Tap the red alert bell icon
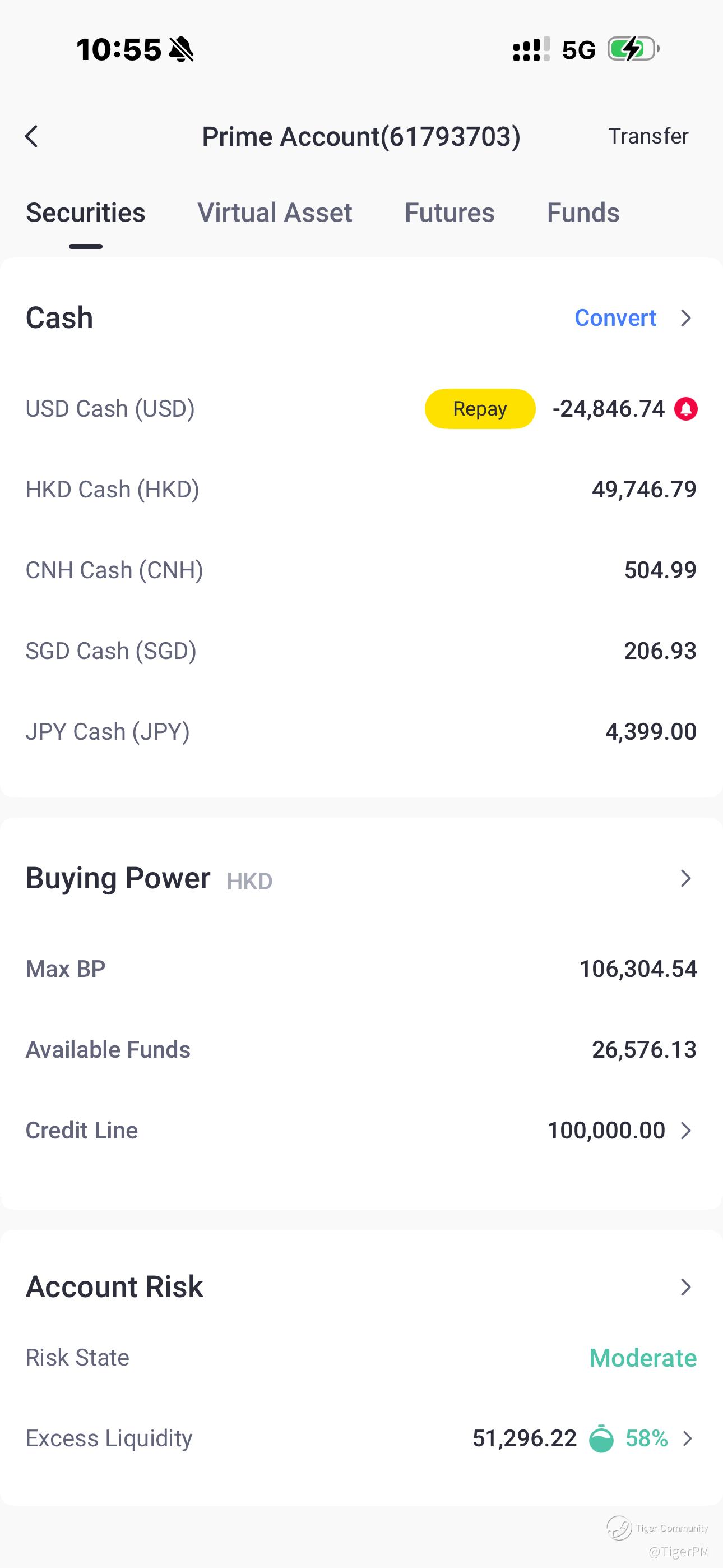Image resolution: width=723 pixels, height=1568 pixels. click(x=685, y=408)
